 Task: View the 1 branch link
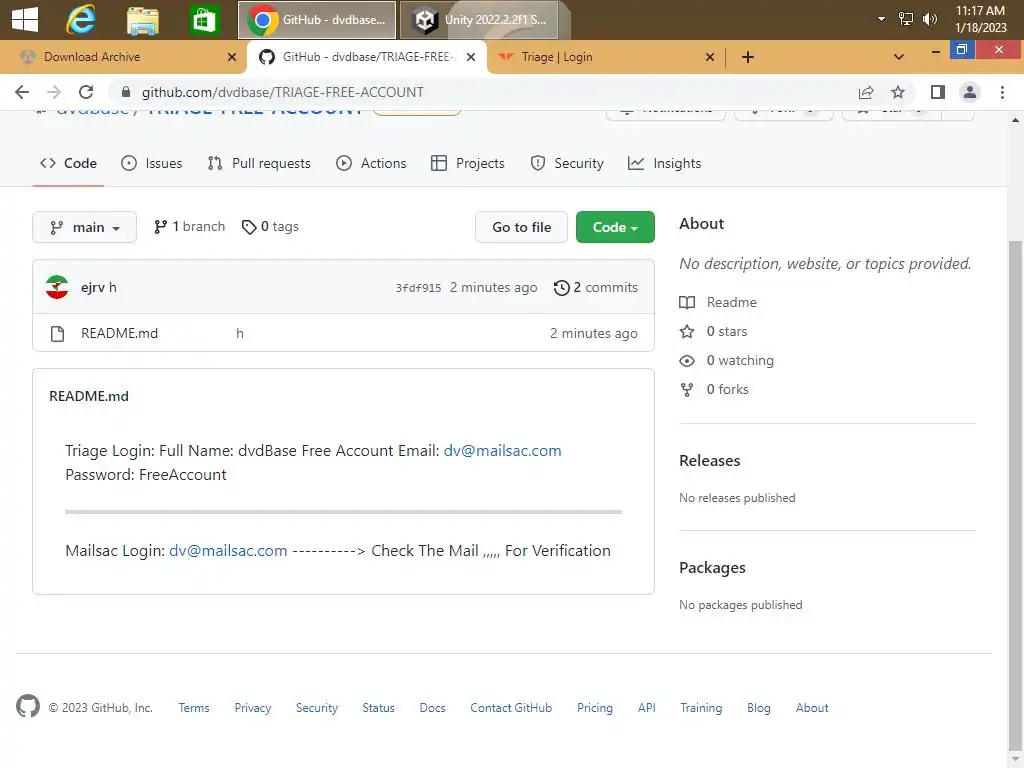coord(189,227)
